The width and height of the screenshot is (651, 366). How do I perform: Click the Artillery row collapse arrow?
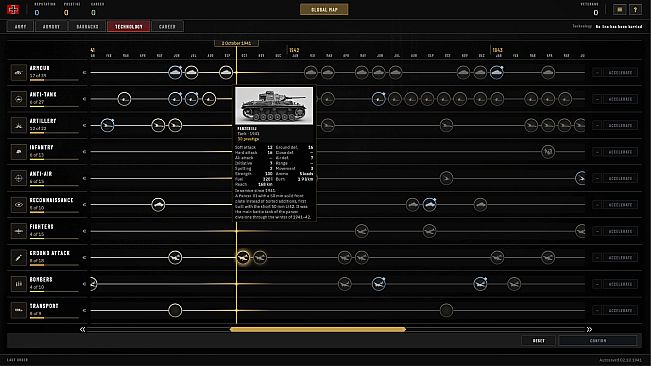pos(84,125)
